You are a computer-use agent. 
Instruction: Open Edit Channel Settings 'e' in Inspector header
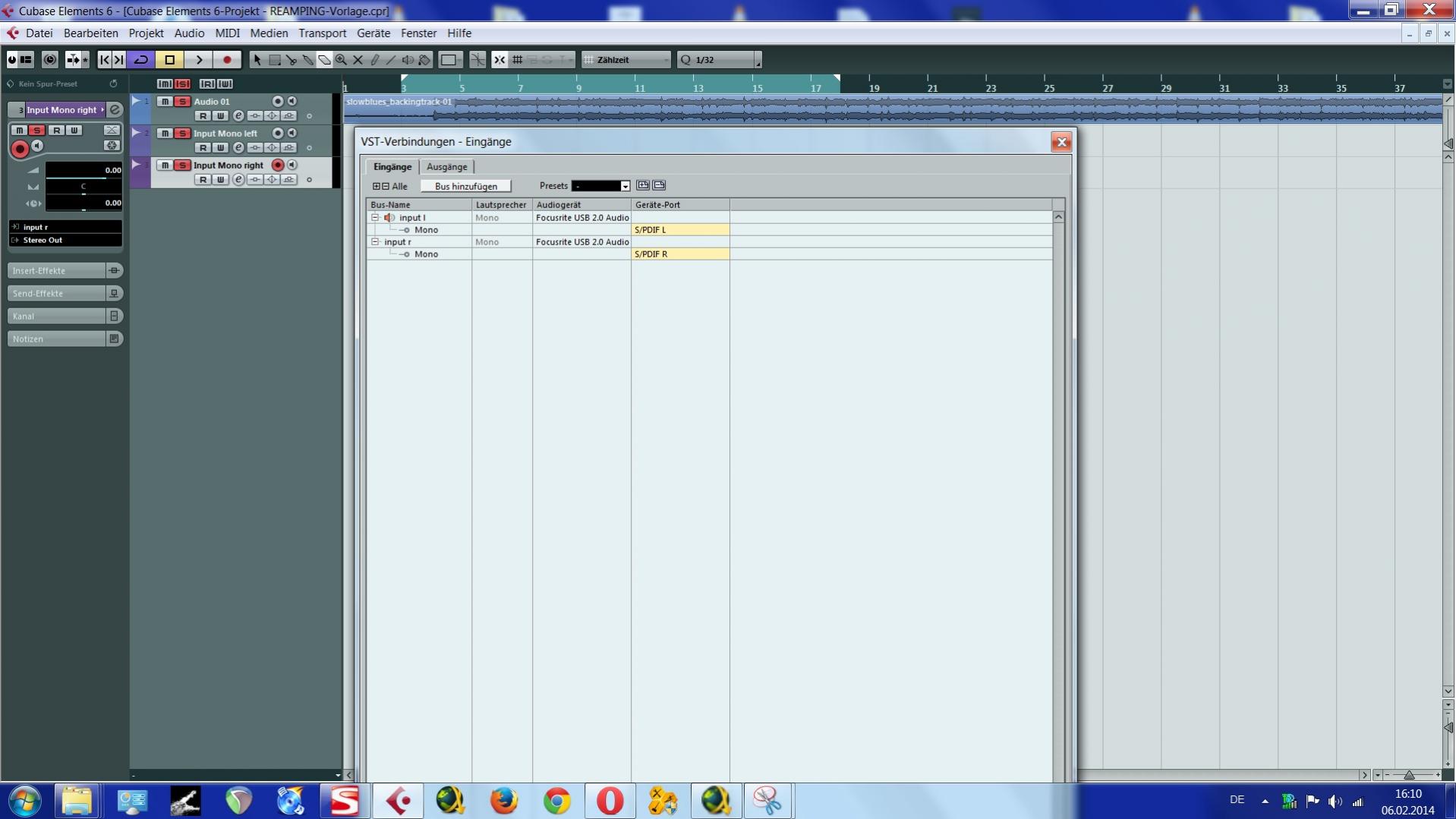click(115, 110)
